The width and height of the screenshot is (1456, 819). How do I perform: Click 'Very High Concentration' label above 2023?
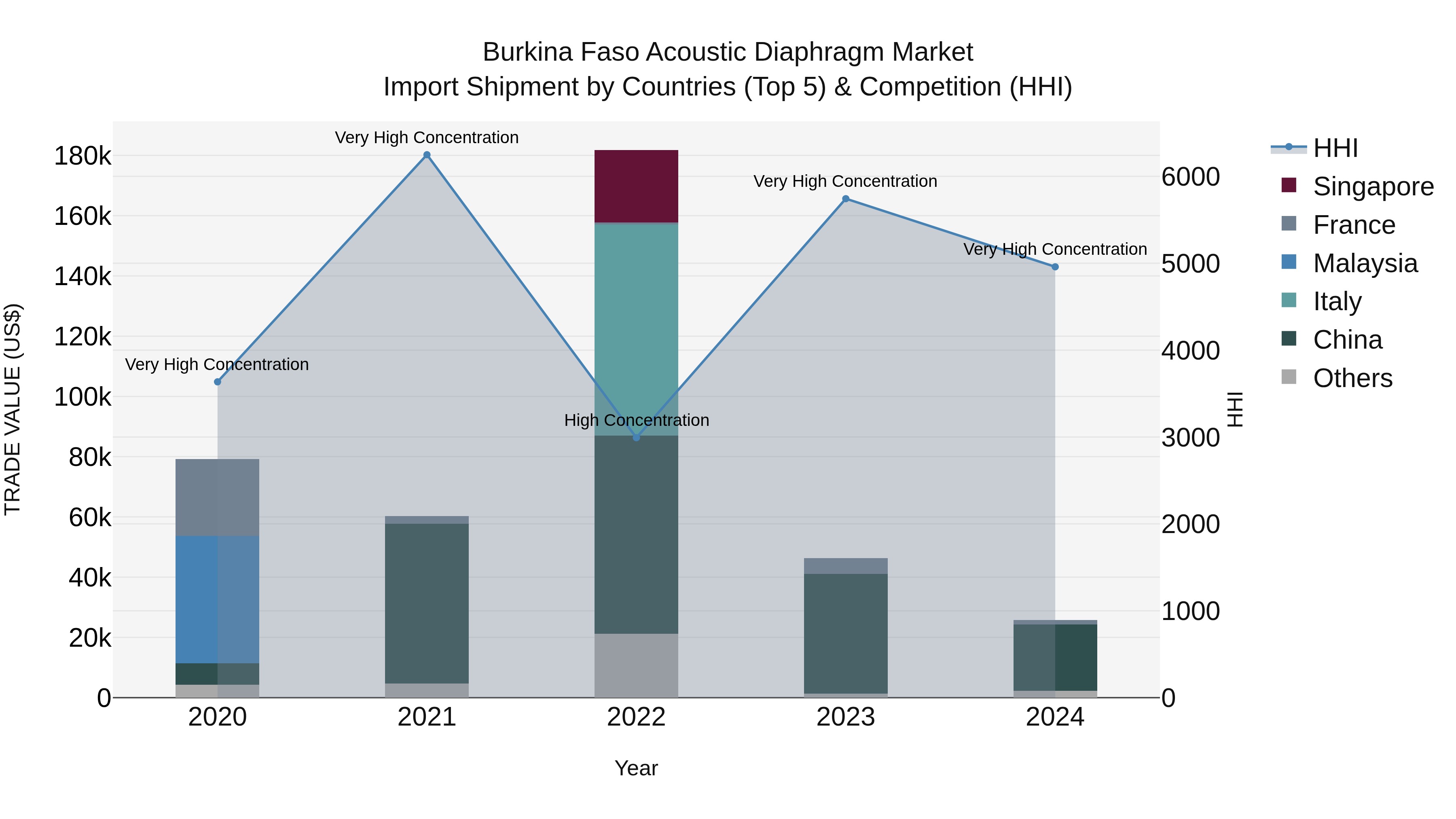[x=846, y=182]
